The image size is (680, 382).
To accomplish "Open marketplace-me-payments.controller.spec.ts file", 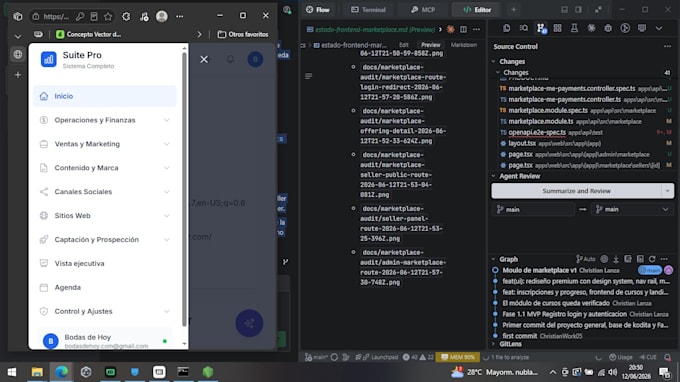I will (572, 88).
